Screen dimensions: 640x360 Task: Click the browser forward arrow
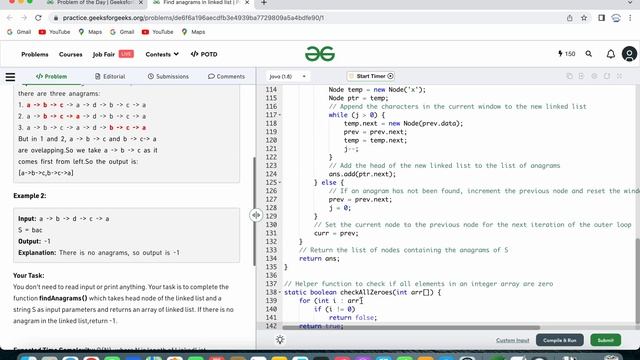coord(24,18)
